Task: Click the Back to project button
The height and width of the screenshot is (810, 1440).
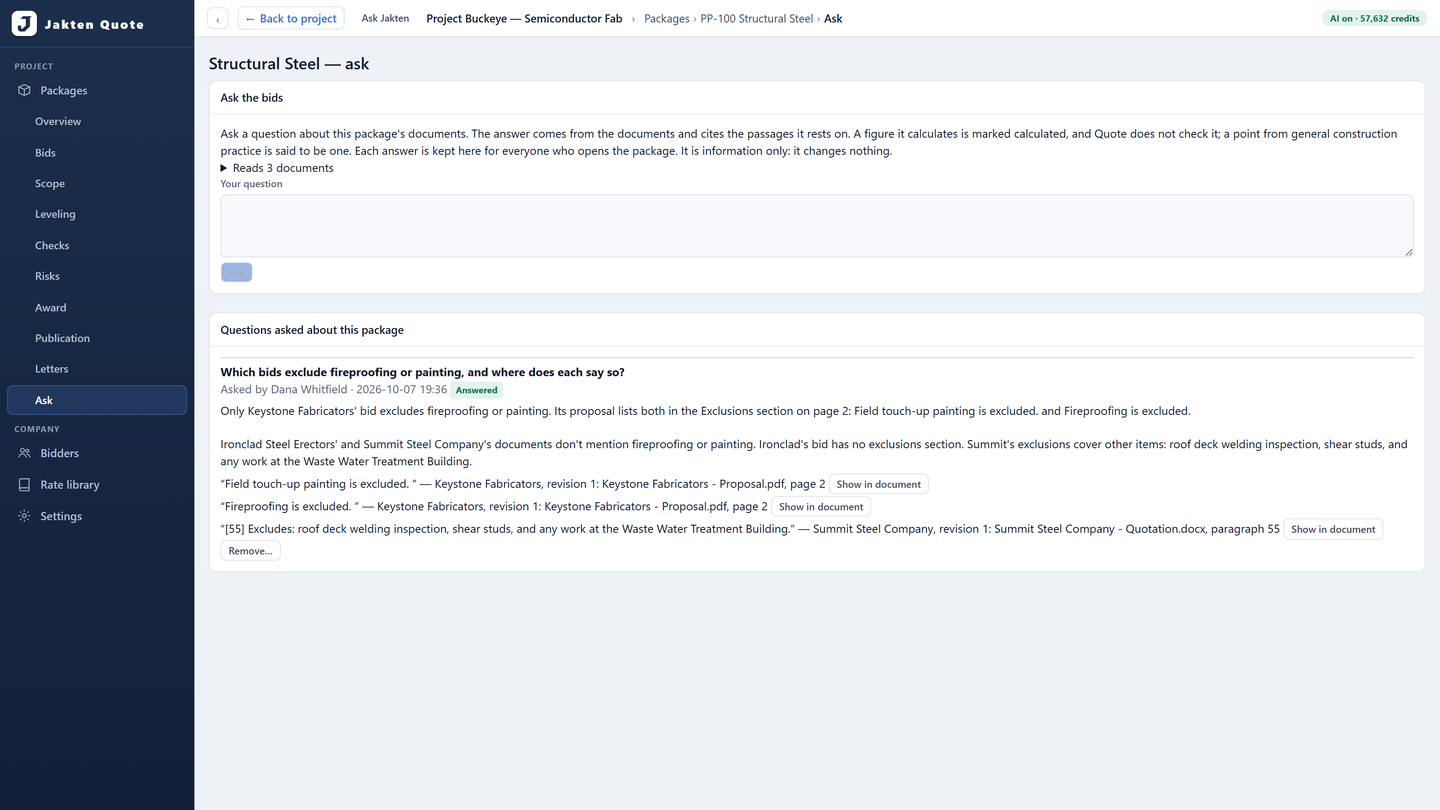Action: [291, 19]
